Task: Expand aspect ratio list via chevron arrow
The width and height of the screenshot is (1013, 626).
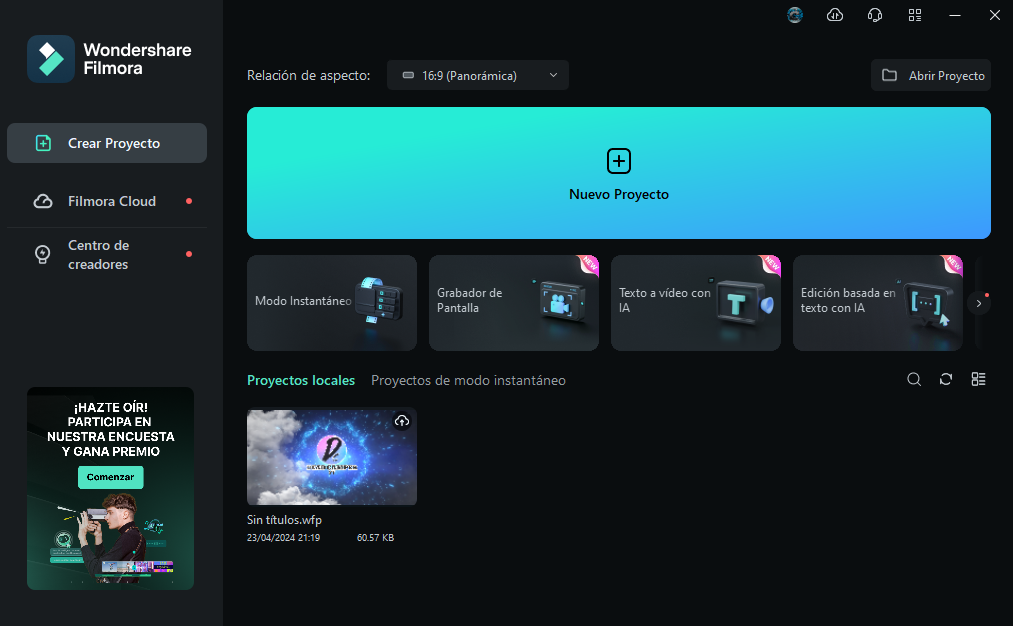Action: 554,75
